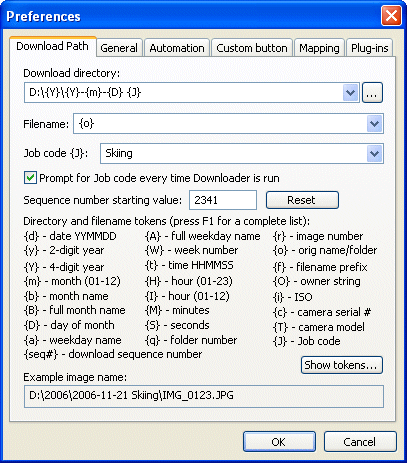407x463 pixels.
Task: Open the Filename dropdown list
Action: [374, 124]
